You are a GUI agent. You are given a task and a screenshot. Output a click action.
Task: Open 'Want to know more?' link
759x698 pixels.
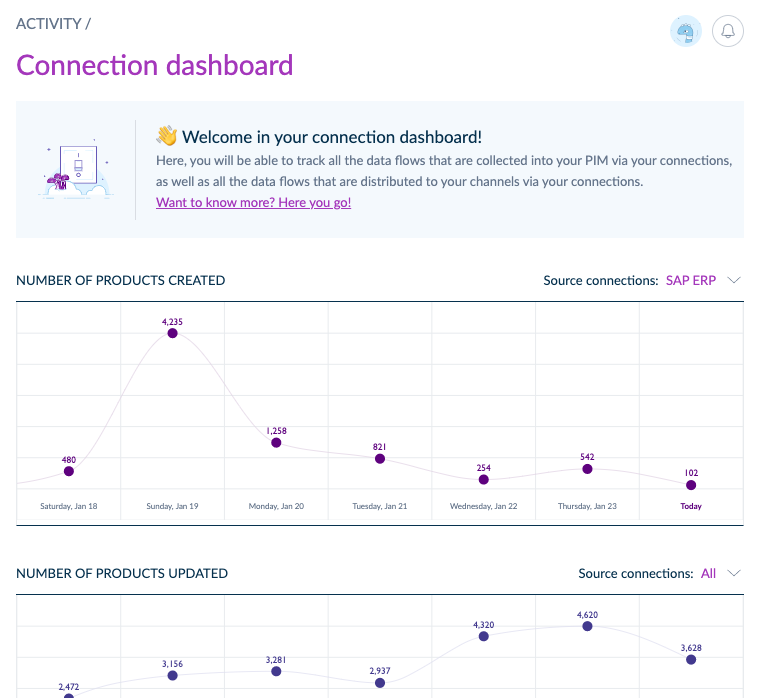click(x=253, y=202)
